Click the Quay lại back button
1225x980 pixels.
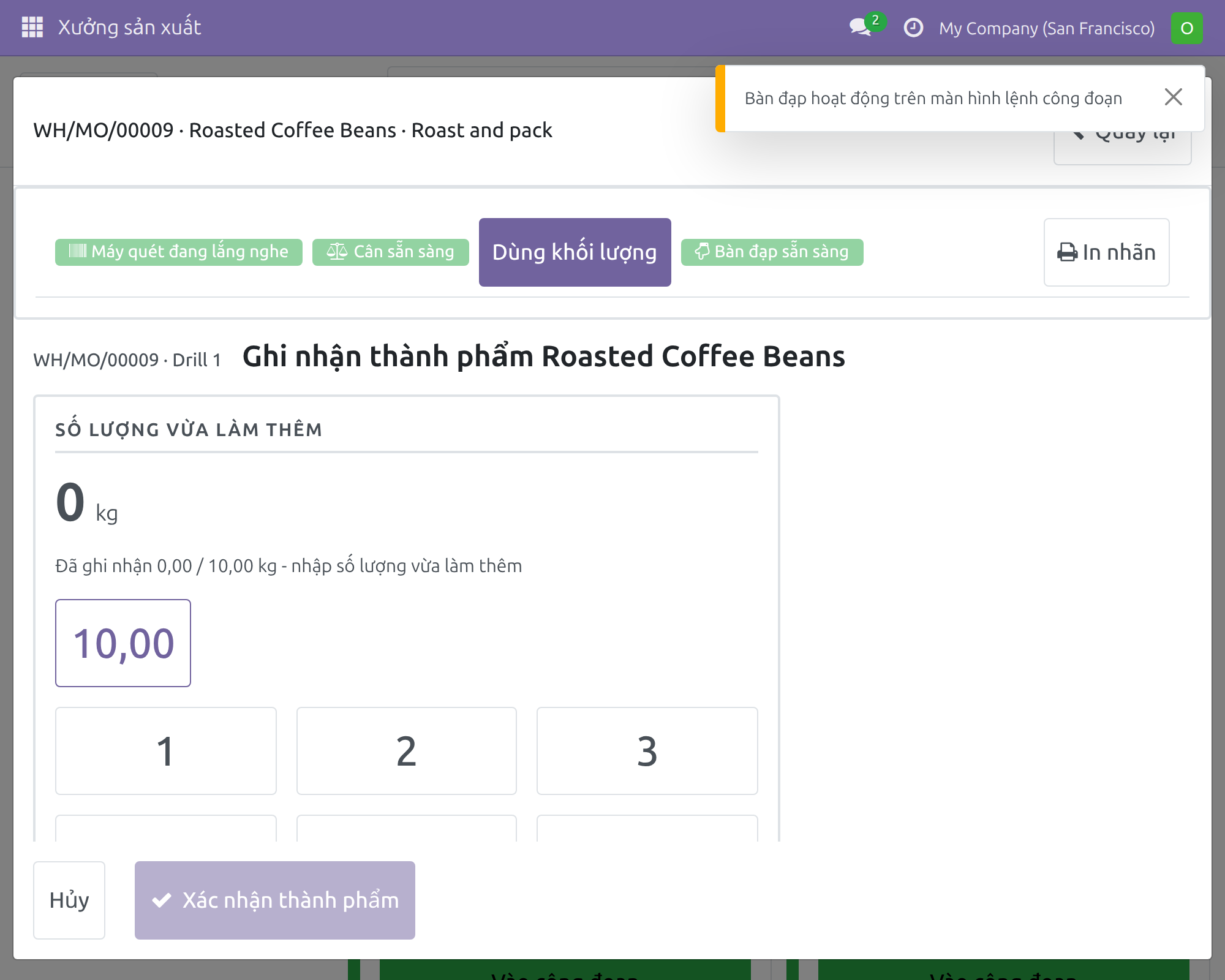coord(1122,147)
